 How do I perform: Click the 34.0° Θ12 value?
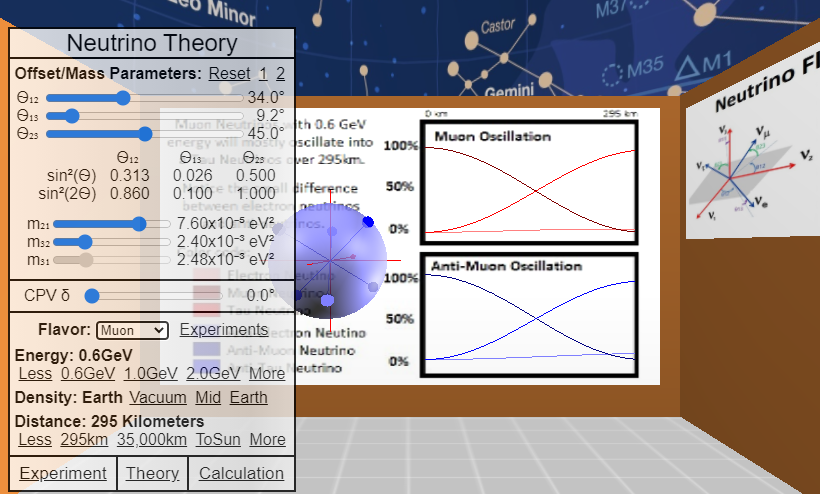coord(266,98)
